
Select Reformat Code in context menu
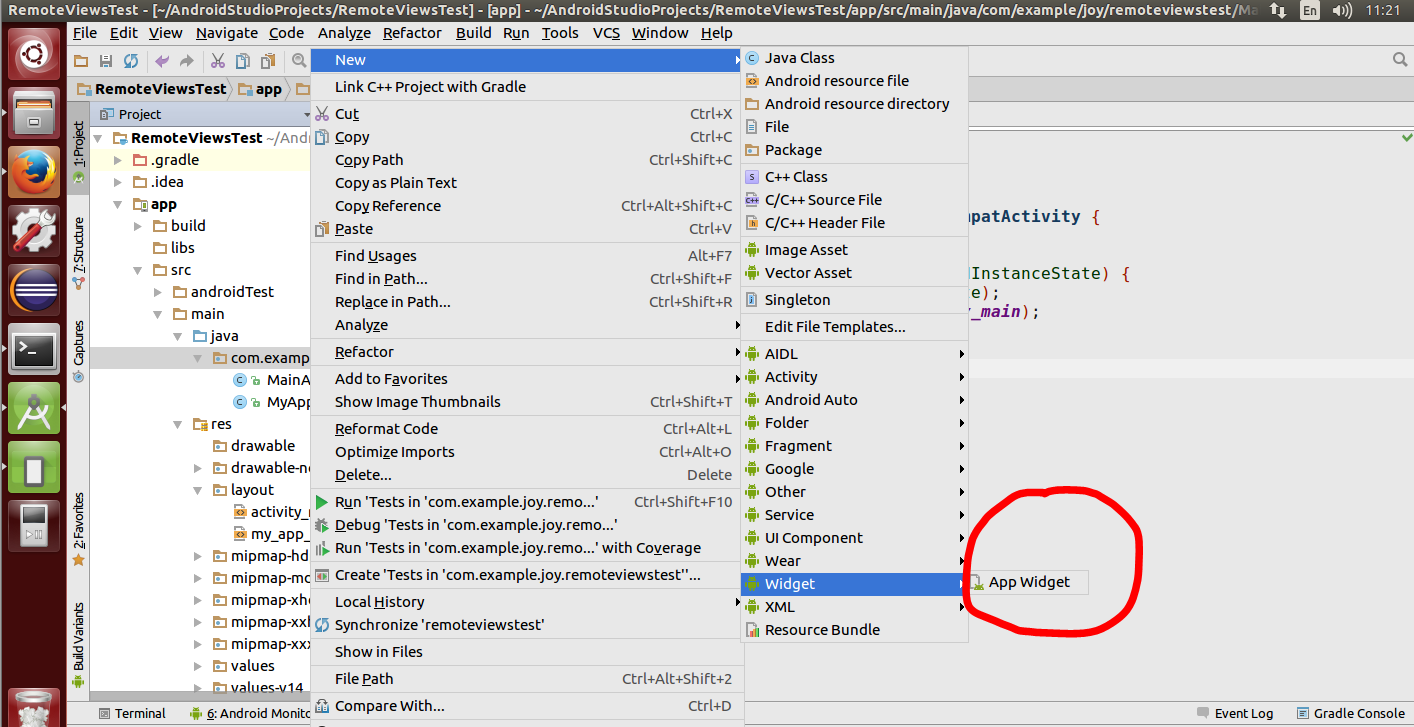pos(525,429)
